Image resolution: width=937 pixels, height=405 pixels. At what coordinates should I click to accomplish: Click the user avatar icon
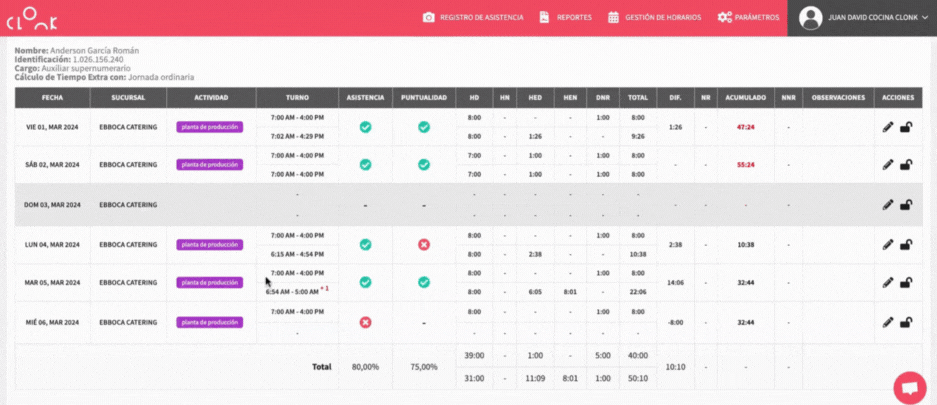(x=811, y=18)
